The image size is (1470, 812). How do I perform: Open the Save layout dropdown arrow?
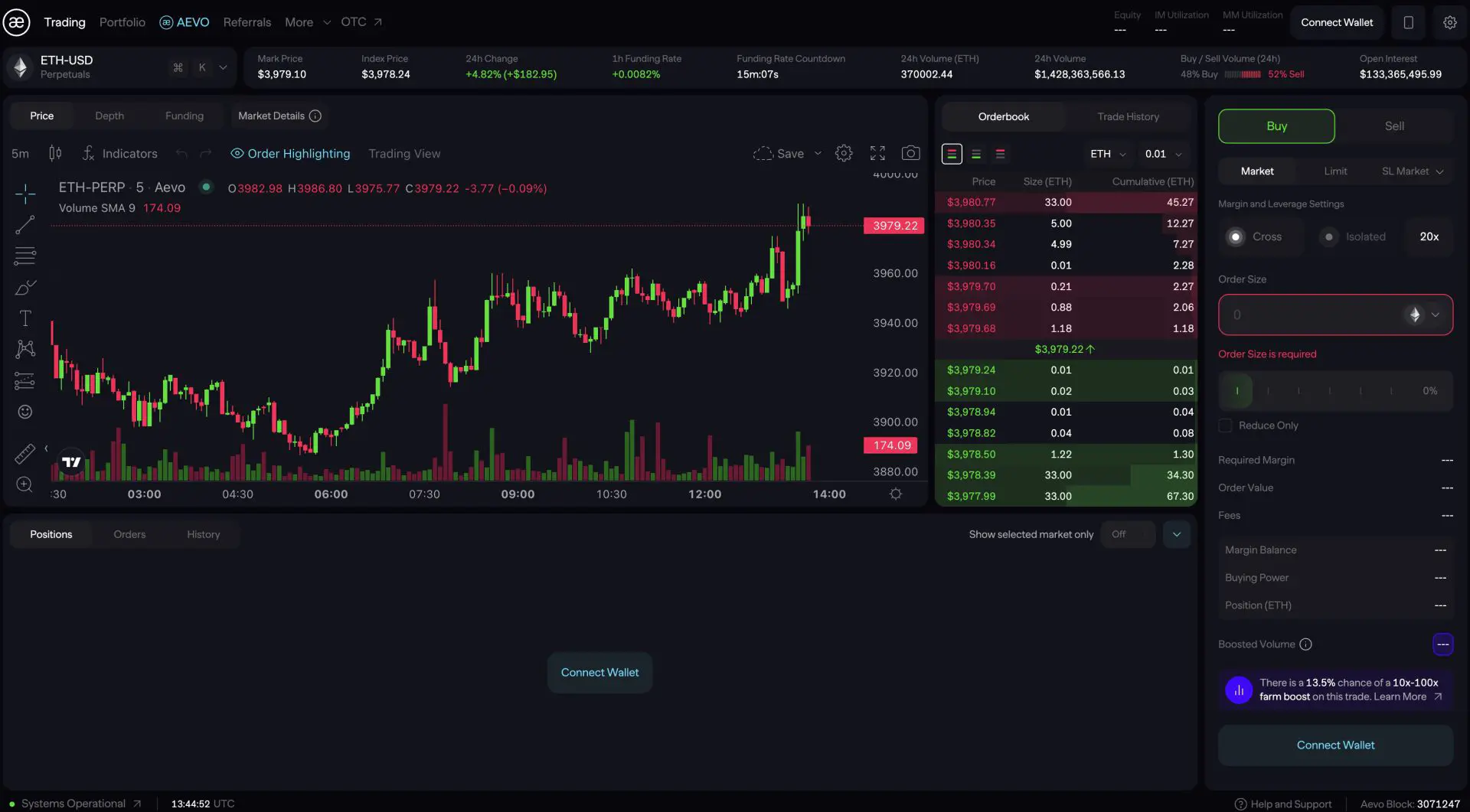818,154
